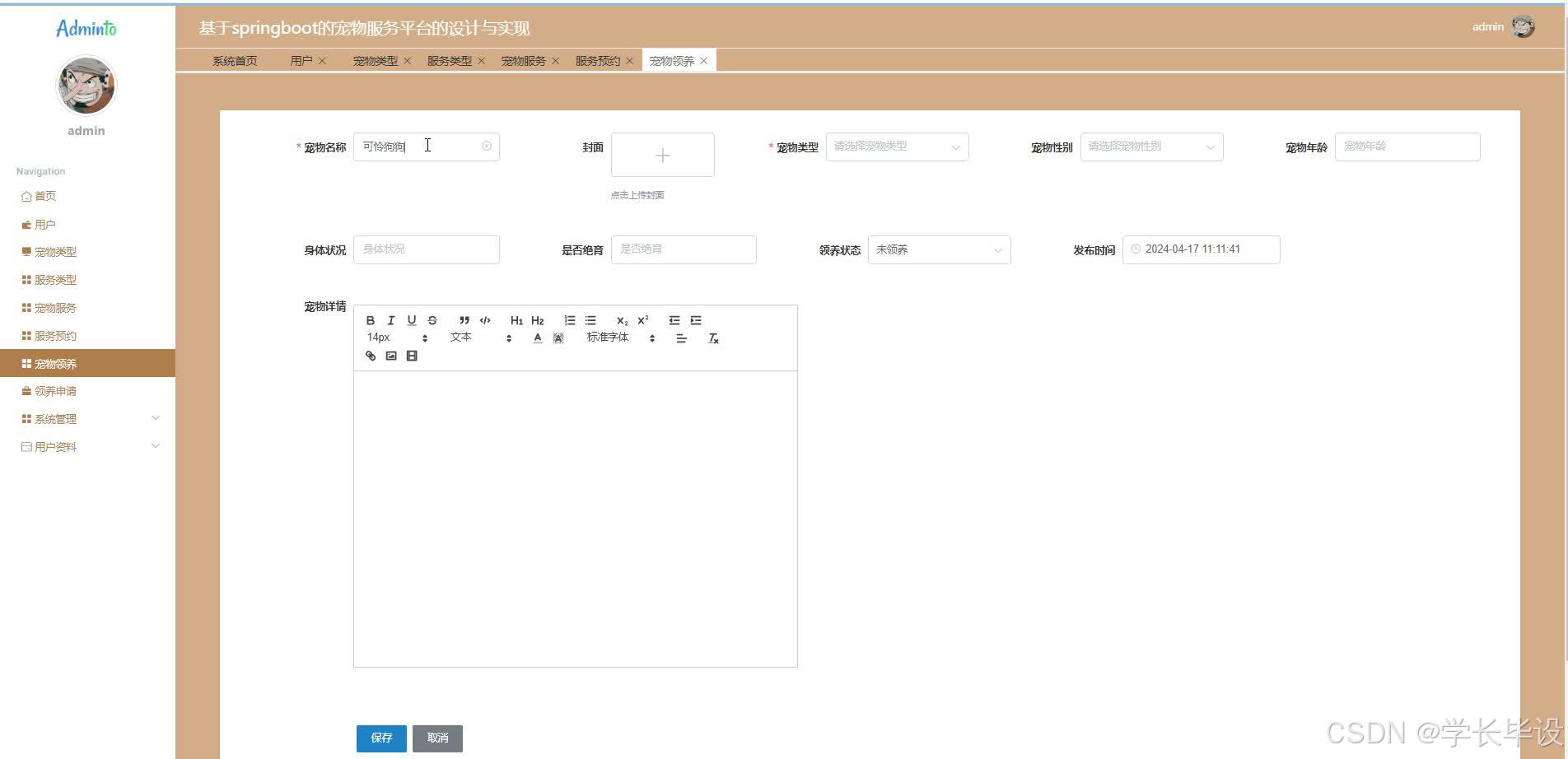This screenshot has width=1568, height=759.
Task: Apply Heading 2 style
Action: (x=538, y=320)
